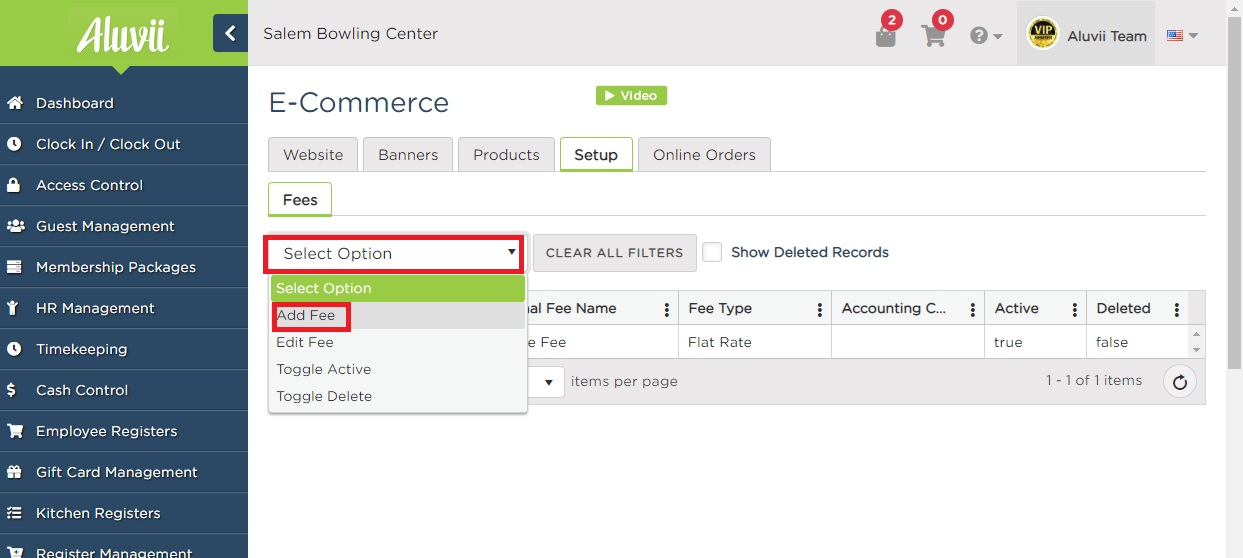Sort by Active column header
Image resolution: width=1243 pixels, height=558 pixels.
click(x=1016, y=308)
